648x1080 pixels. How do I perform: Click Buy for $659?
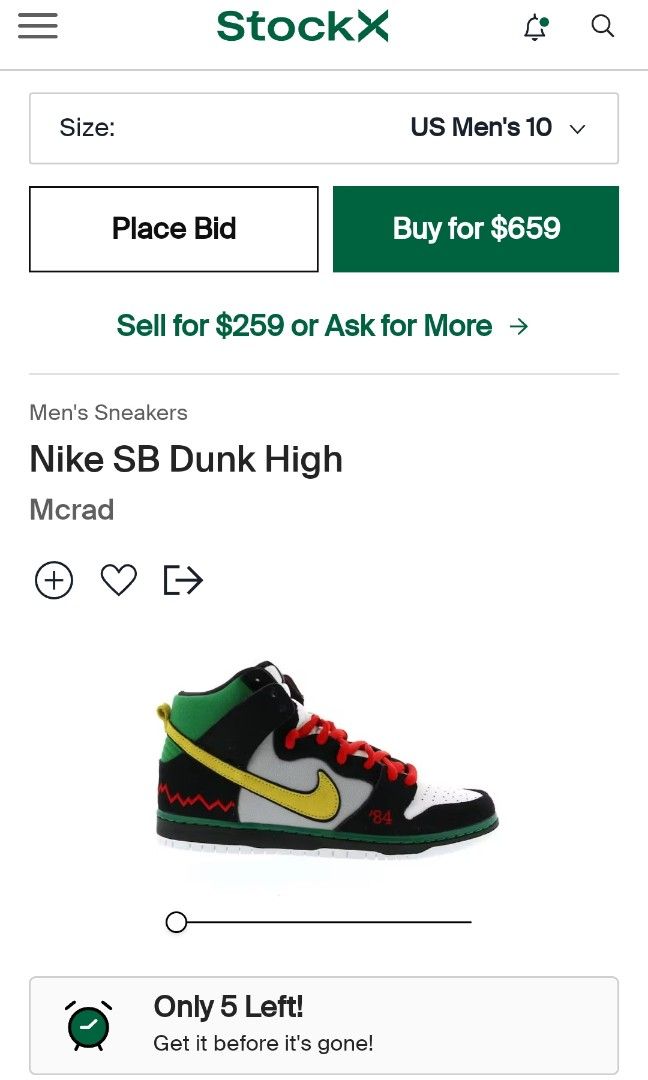coord(476,229)
